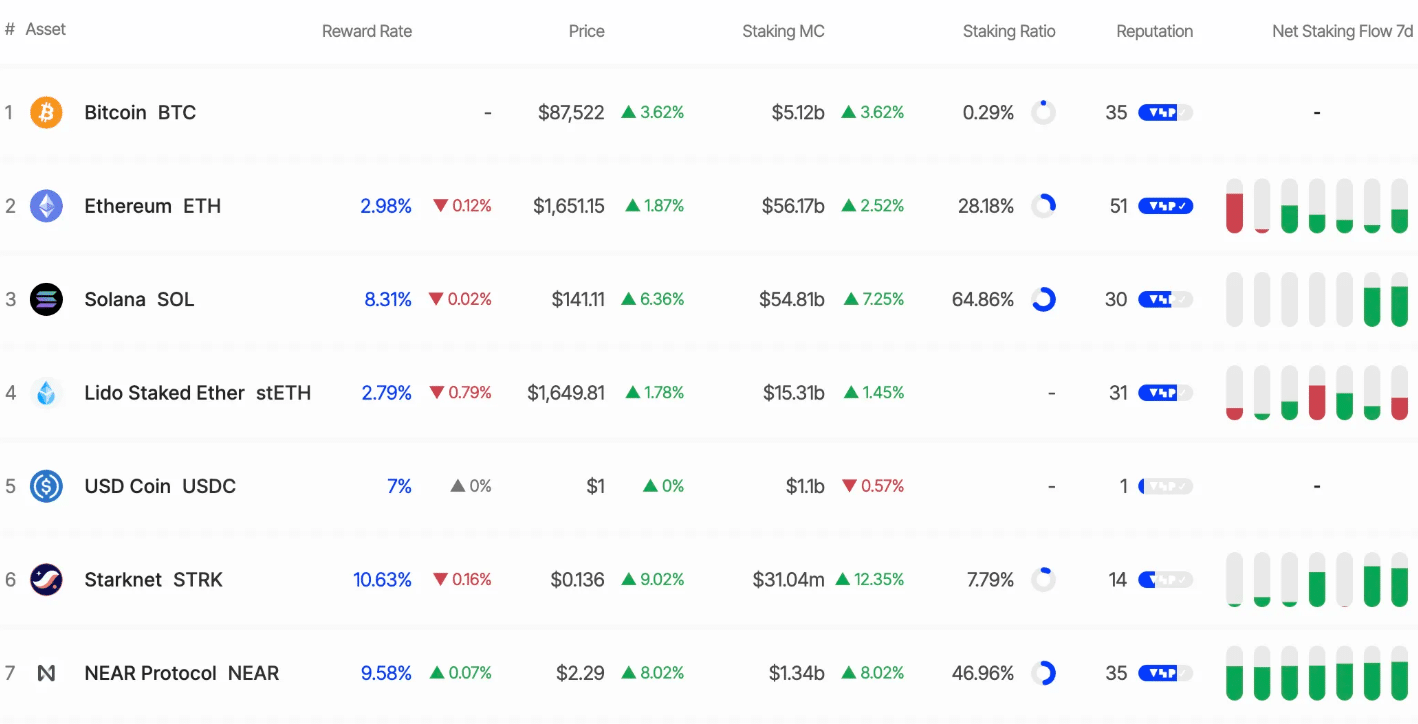Click NEAR's 9.58% reward rate
Image resolution: width=1418 pixels, height=724 pixels.
pos(387,673)
